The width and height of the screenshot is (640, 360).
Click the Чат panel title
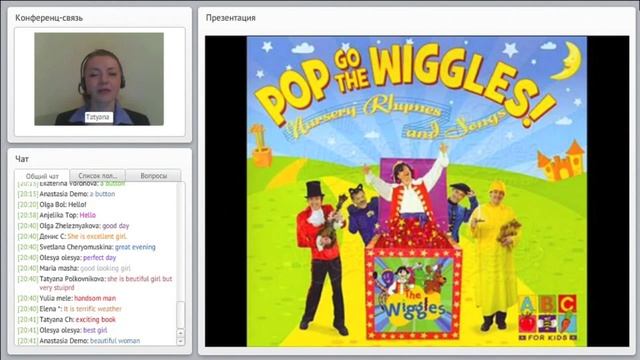(x=22, y=159)
